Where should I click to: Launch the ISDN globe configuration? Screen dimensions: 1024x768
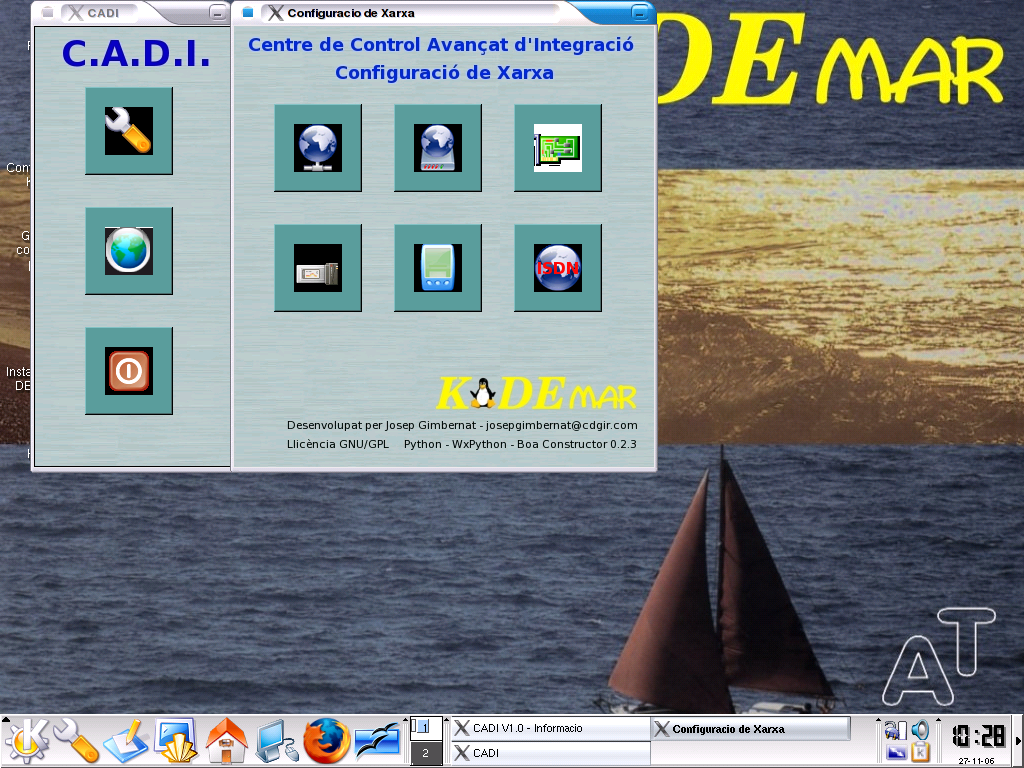click(x=558, y=268)
